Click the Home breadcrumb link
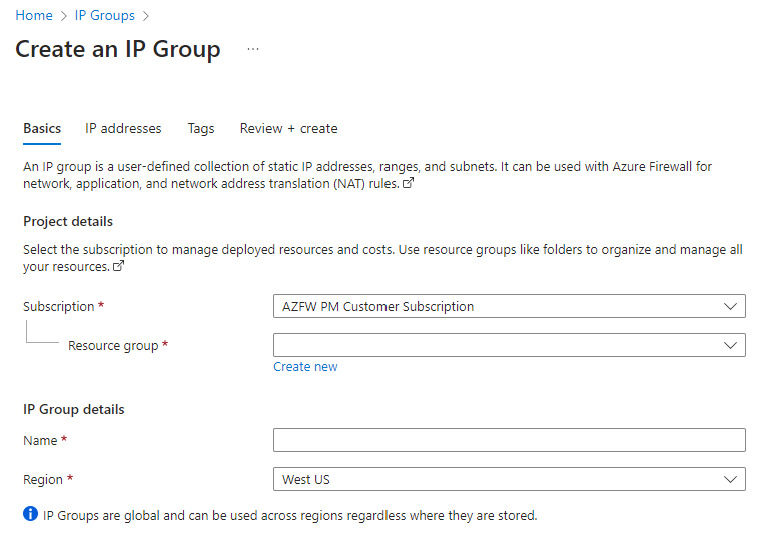This screenshot has width=768, height=554. tap(34, 16)
